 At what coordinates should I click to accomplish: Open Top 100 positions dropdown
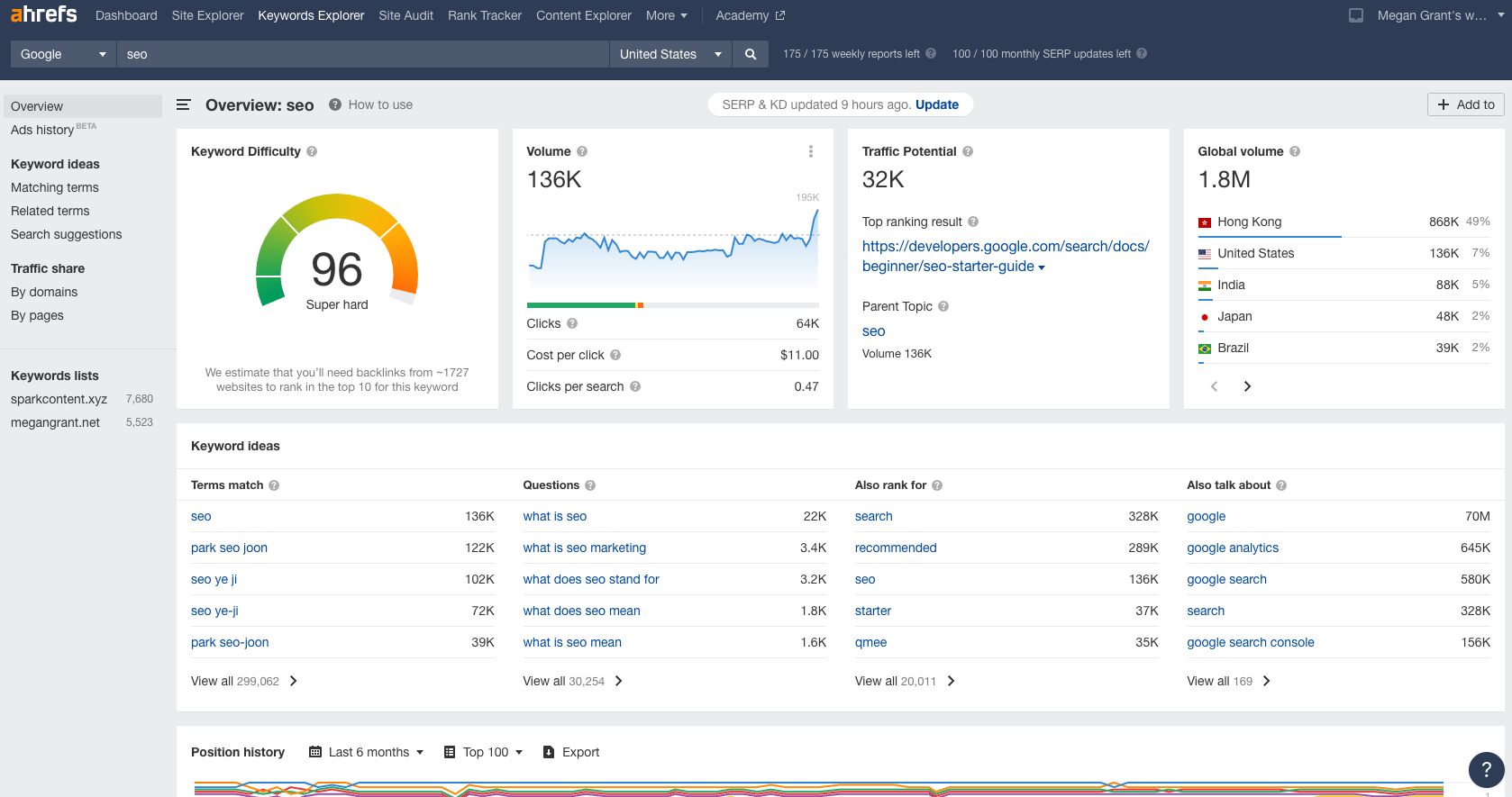(x=484, y=752)
